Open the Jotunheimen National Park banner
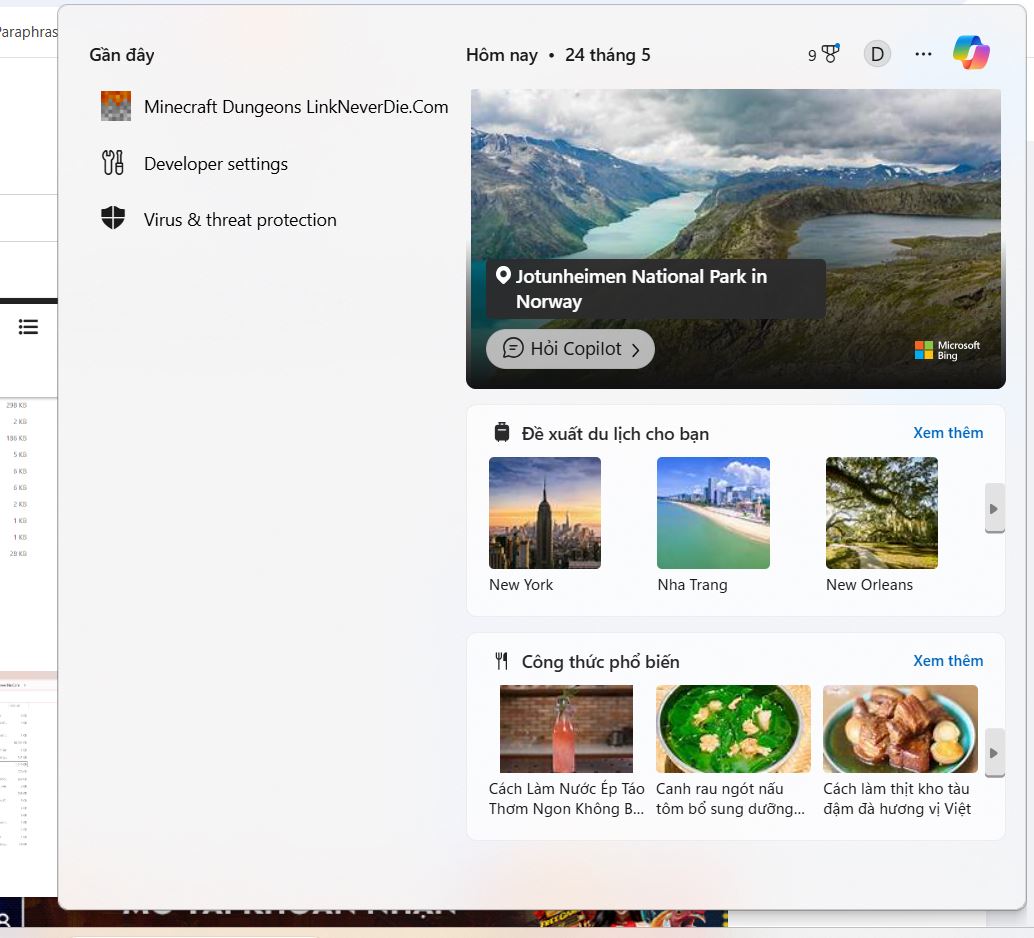The image size is (1034, 938). coord(655,289)
